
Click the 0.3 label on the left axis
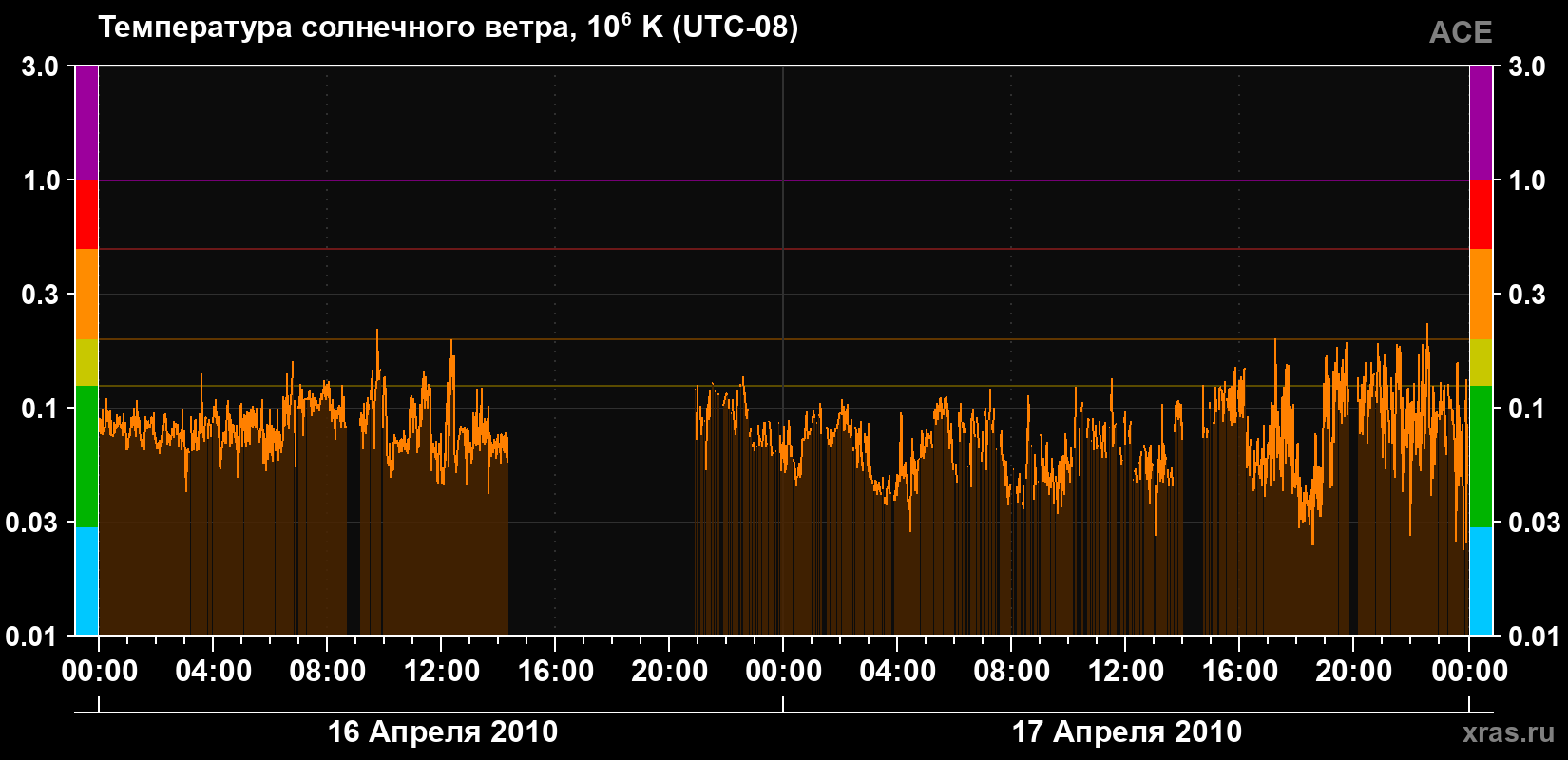point(40,294)
